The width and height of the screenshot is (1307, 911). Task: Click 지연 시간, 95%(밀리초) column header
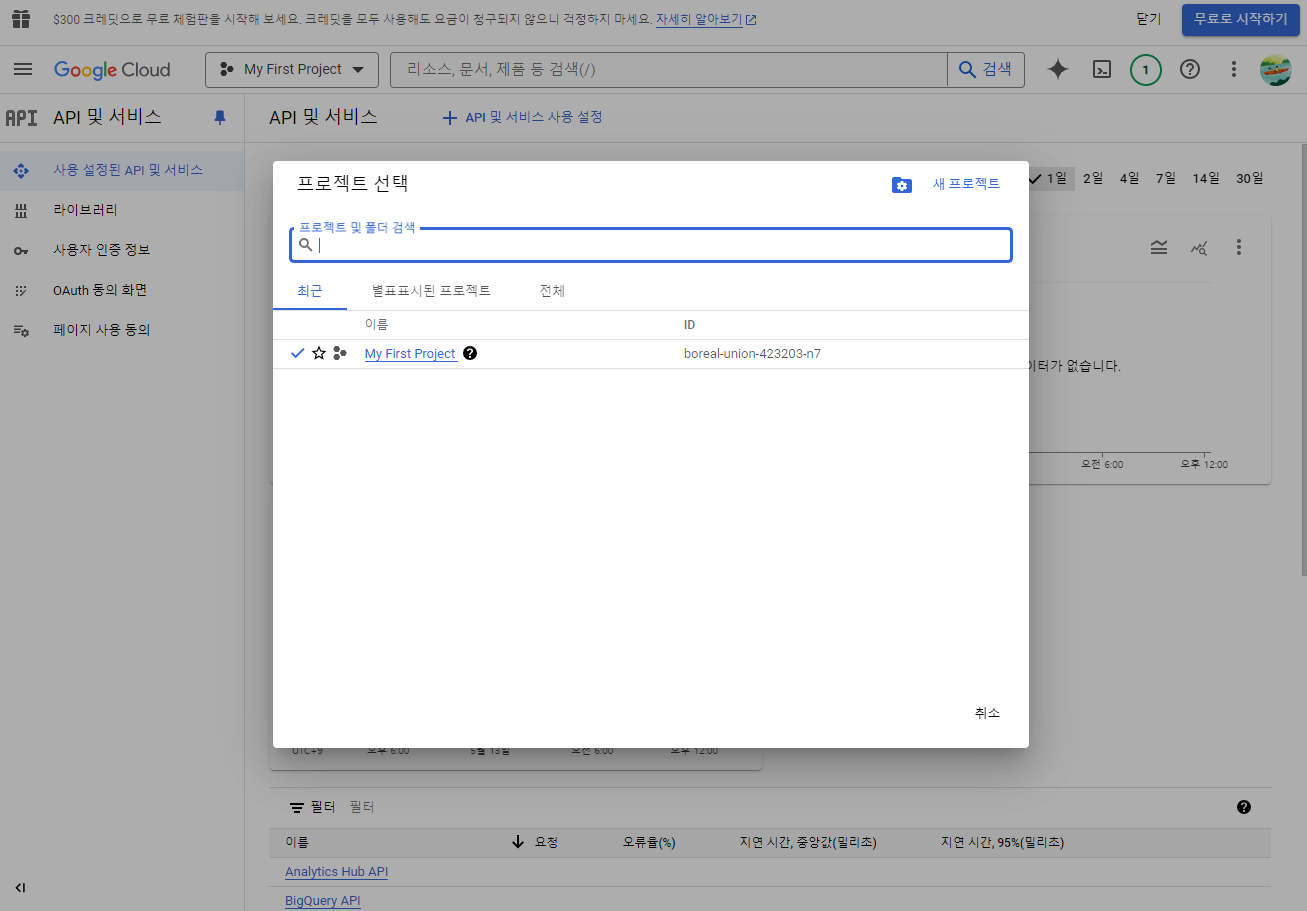click(1002, 843)
